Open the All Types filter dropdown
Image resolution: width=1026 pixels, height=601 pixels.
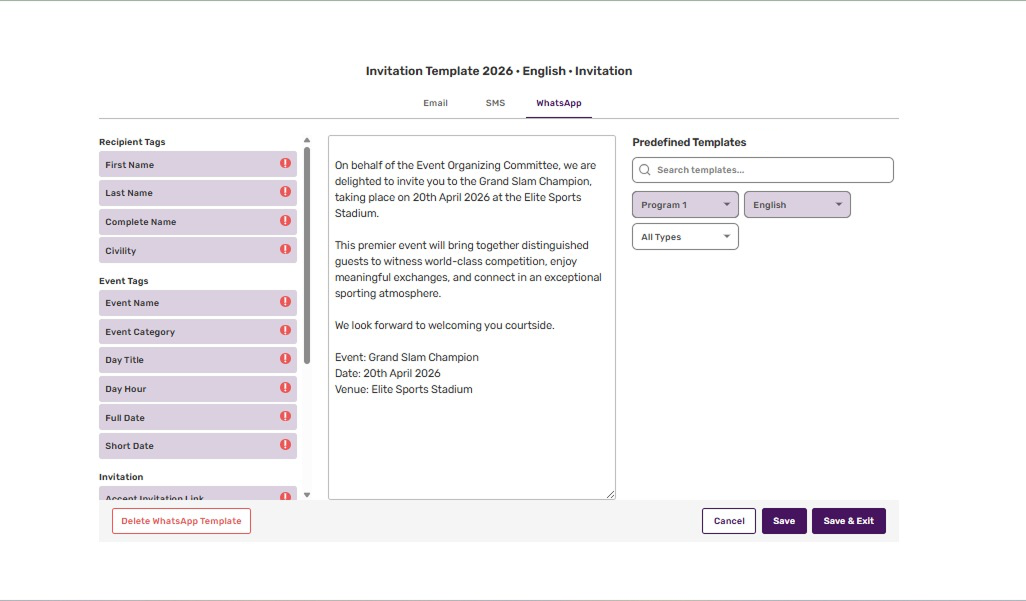coord(685,237)
